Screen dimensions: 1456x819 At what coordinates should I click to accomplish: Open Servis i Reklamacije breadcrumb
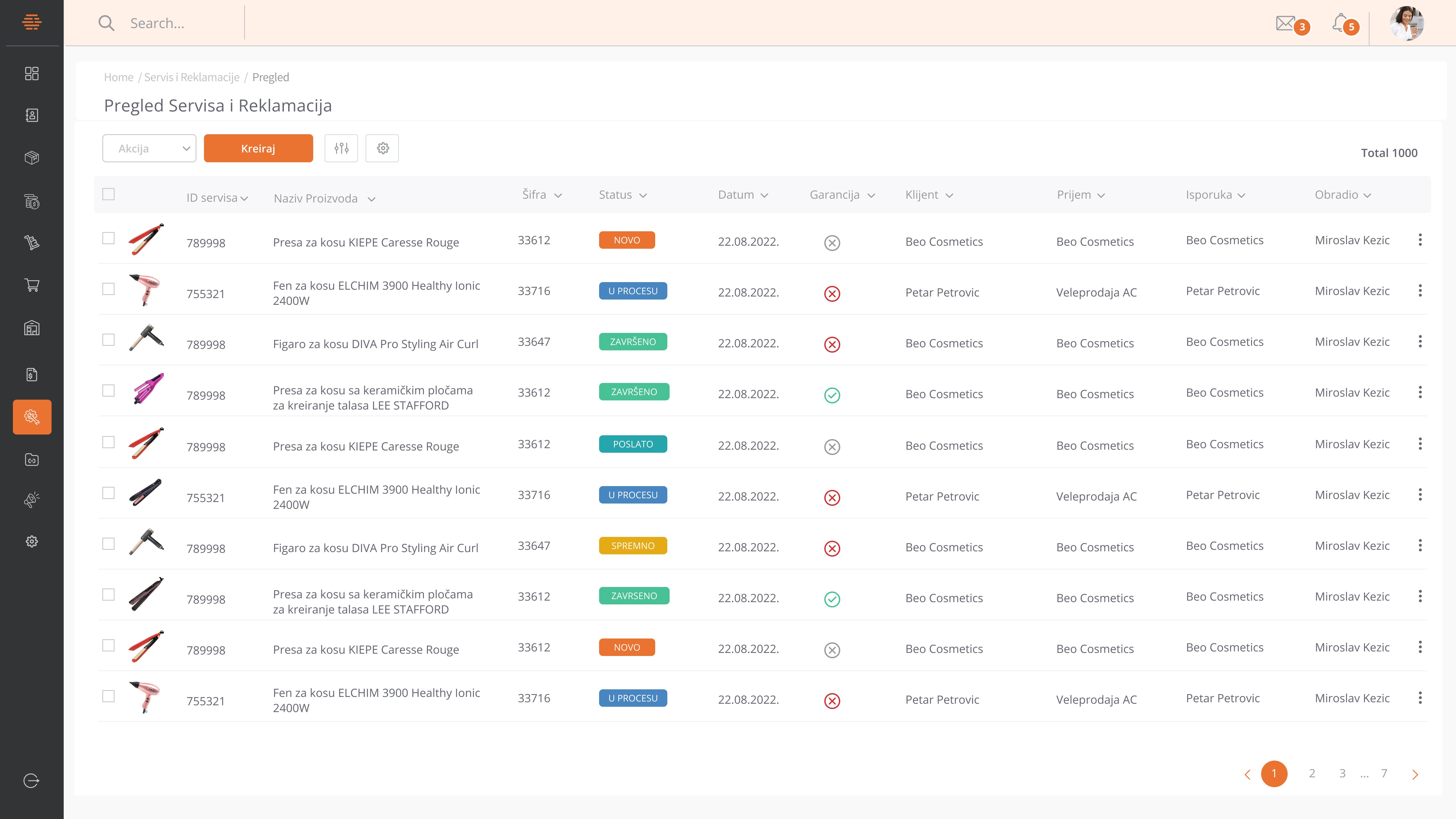pyautogui.click(x=192, y=77)
